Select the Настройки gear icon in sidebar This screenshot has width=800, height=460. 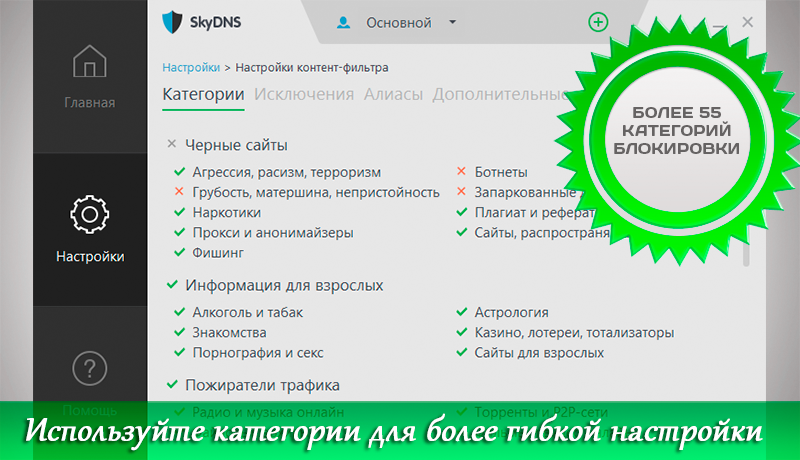90,214
